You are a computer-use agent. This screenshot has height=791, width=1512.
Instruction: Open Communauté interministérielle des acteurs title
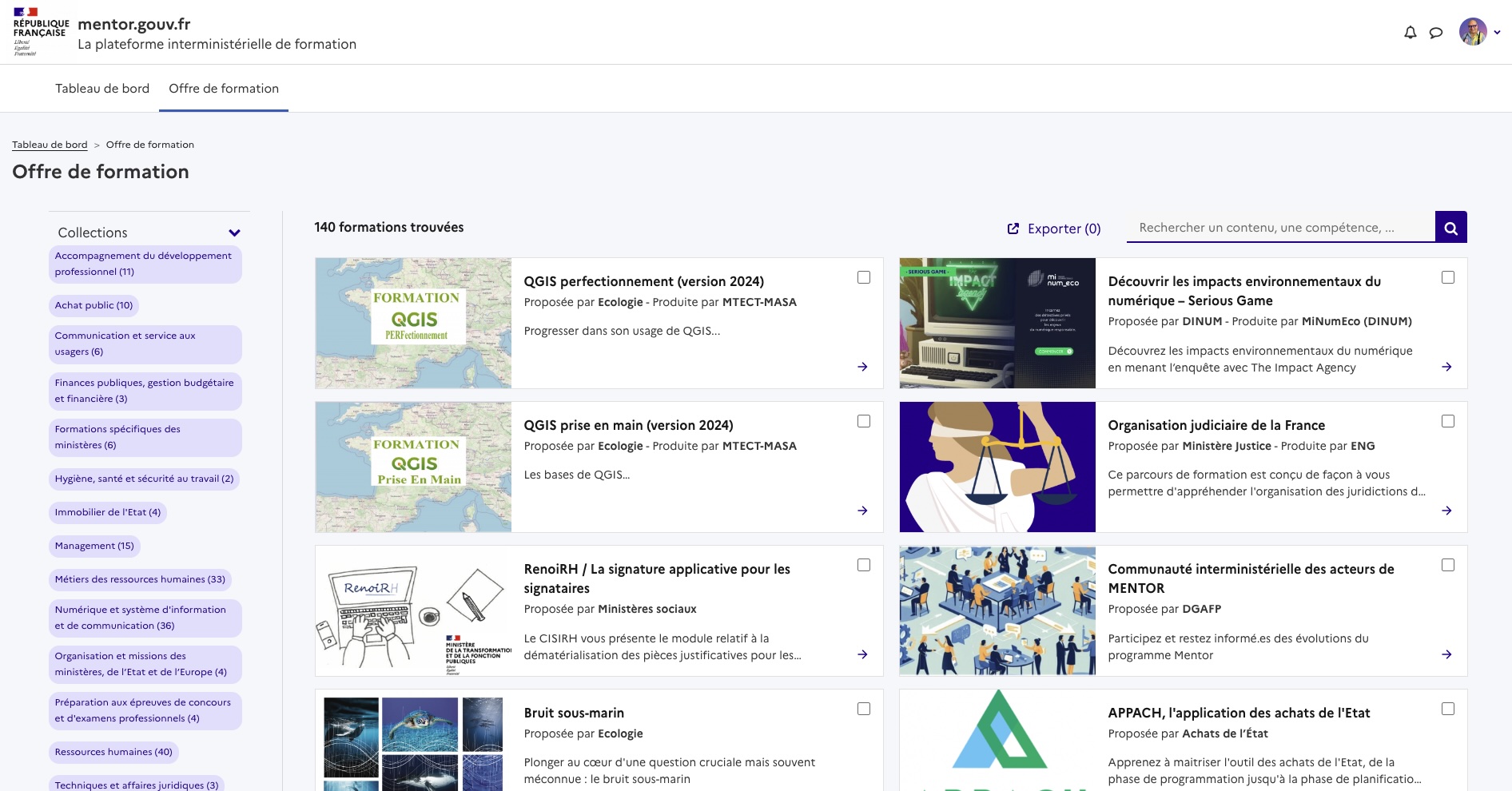1251,578
